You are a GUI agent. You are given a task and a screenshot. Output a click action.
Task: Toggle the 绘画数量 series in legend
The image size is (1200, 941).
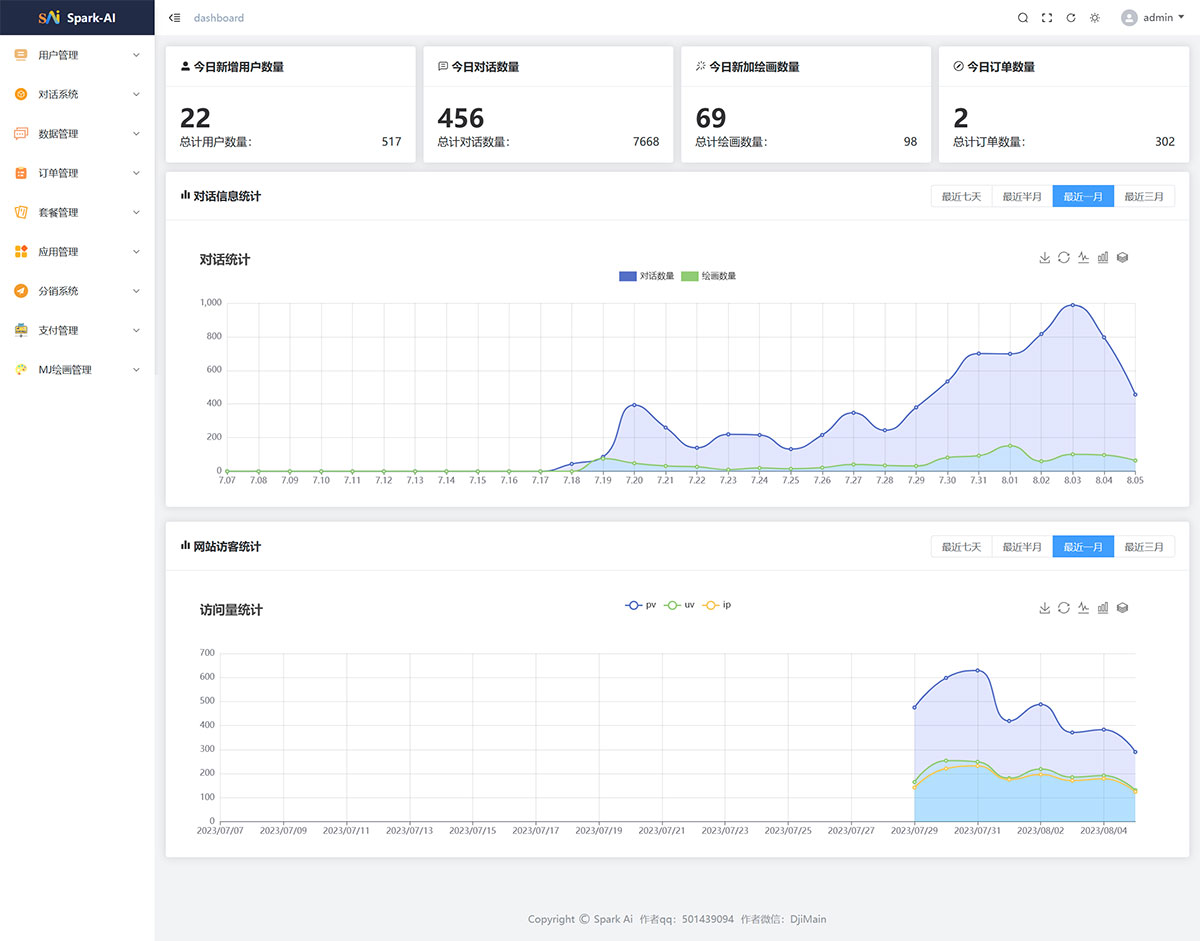[709, 276]
